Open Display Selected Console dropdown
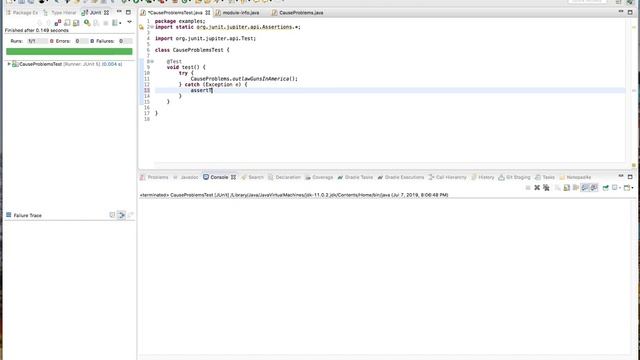Image resolution: width=640 pixels, height=360 pixels. coord(620,188)
